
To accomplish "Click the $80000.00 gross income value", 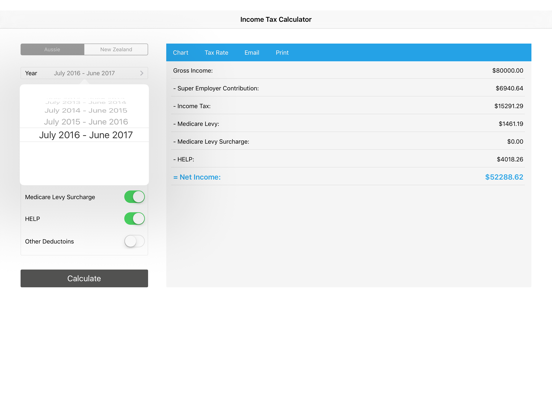I will point(508,71).
